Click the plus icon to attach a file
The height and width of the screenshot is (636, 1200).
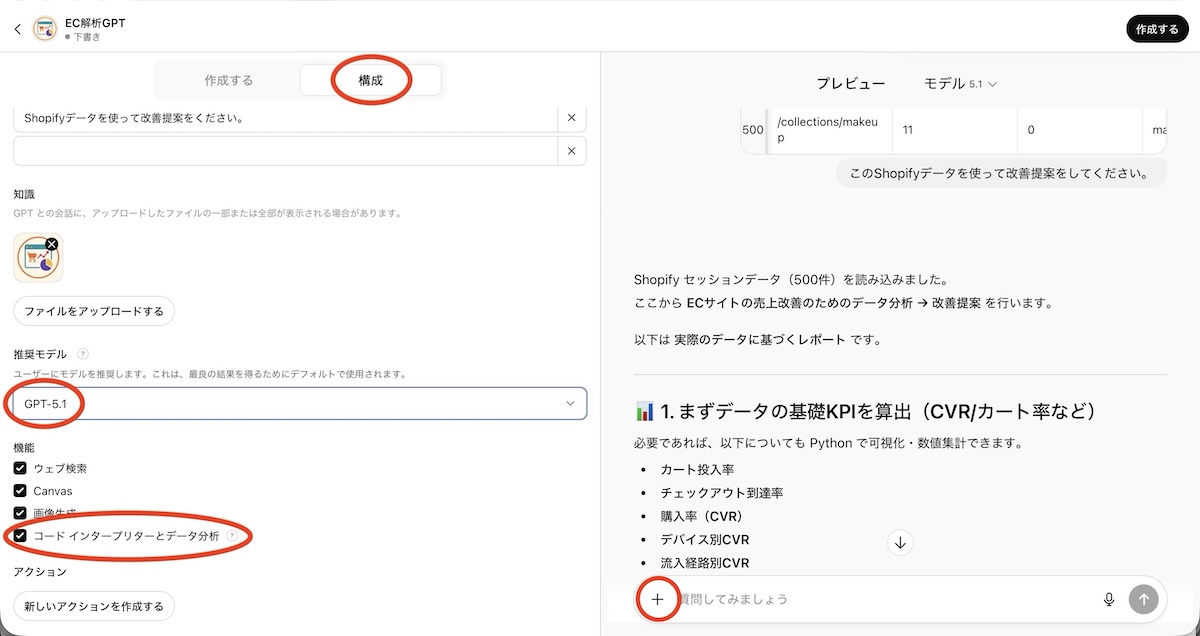[658, 599]
